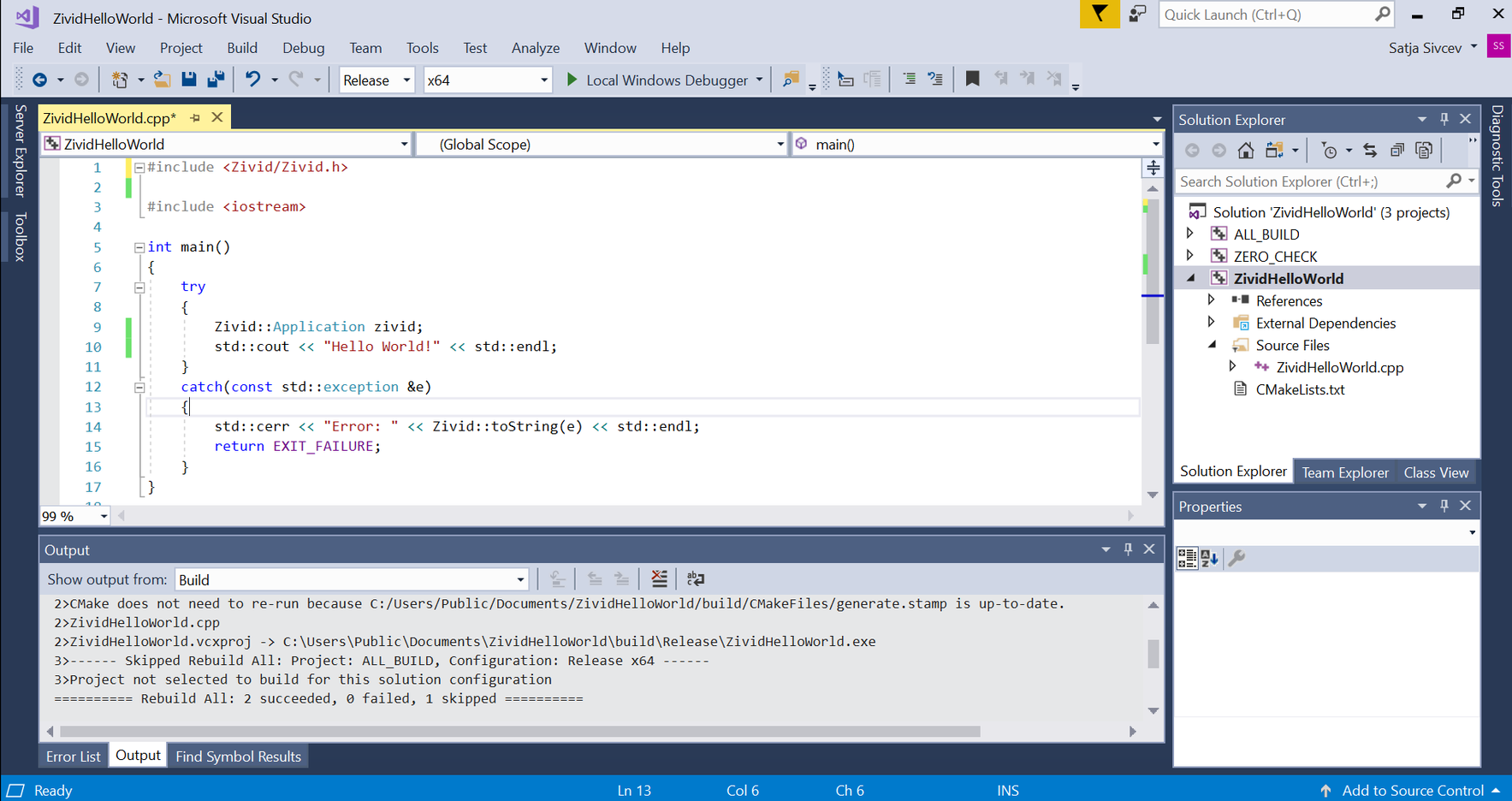Viewport: 1512px width, 801px height.
Task: Toggle the pin on the ZividHelloWorld.cpp tab
Action: [195, 117]
